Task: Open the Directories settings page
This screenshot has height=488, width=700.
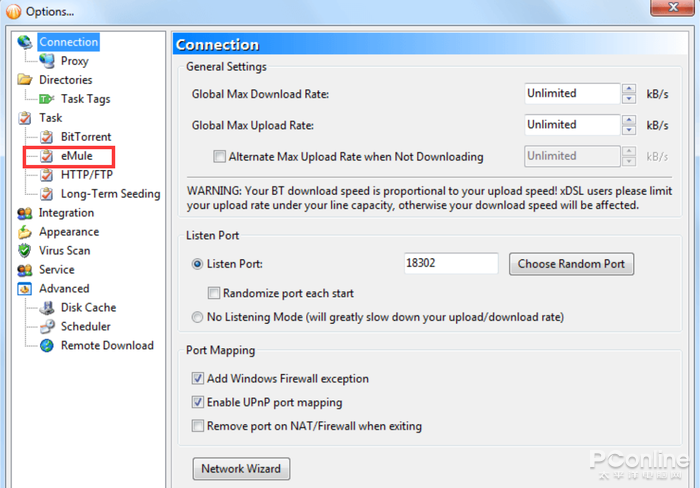Action: (66, 80)
